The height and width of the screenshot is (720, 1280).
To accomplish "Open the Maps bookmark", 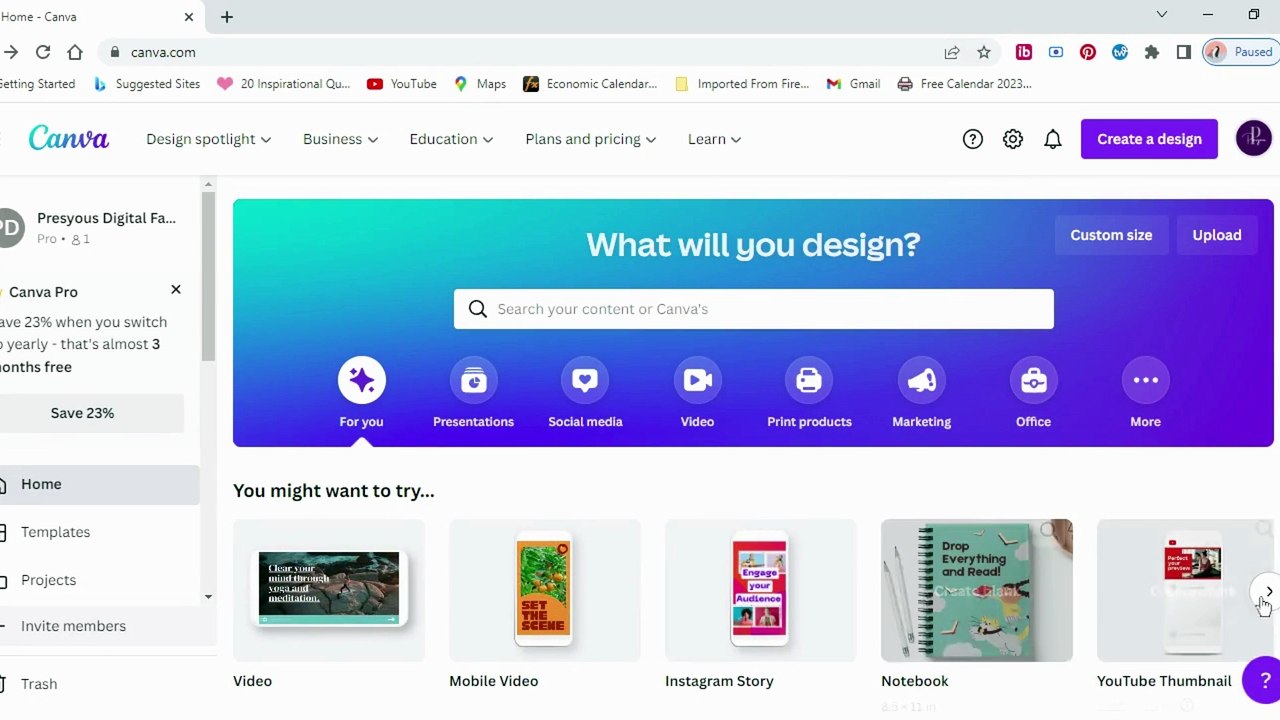I will pos(480,84).
